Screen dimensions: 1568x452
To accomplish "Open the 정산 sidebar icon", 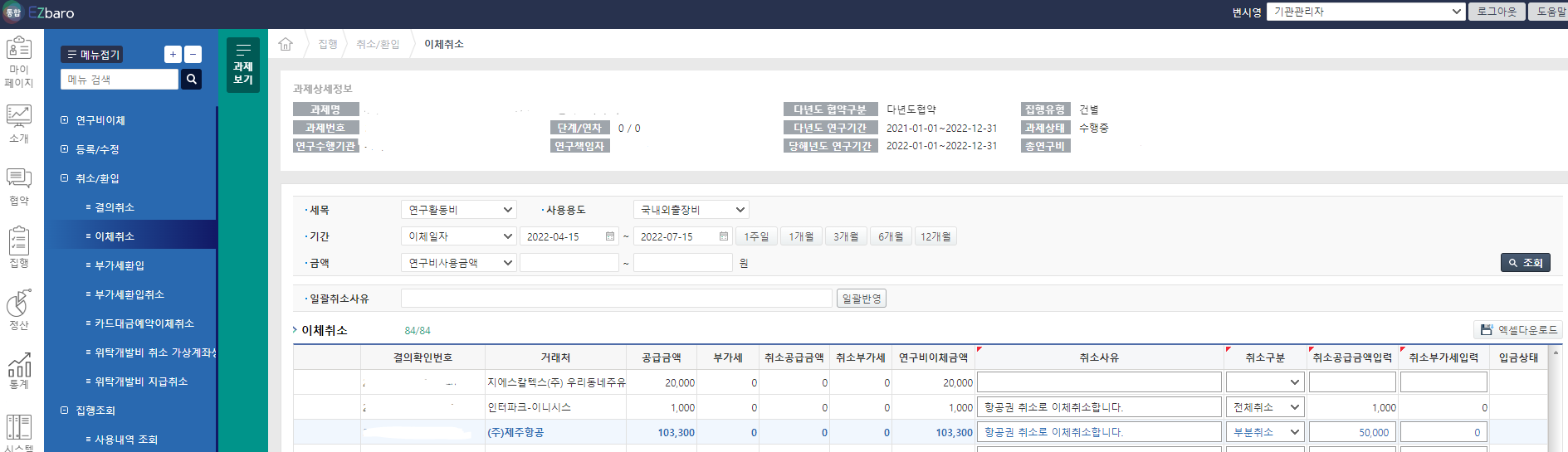I will click(18, 309).
